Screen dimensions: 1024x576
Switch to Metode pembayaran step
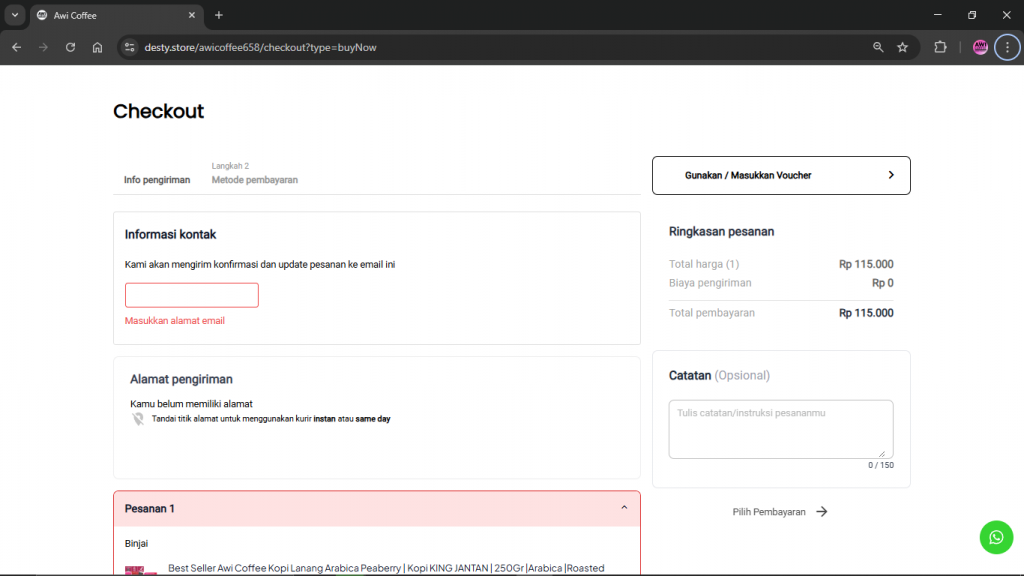255,180
